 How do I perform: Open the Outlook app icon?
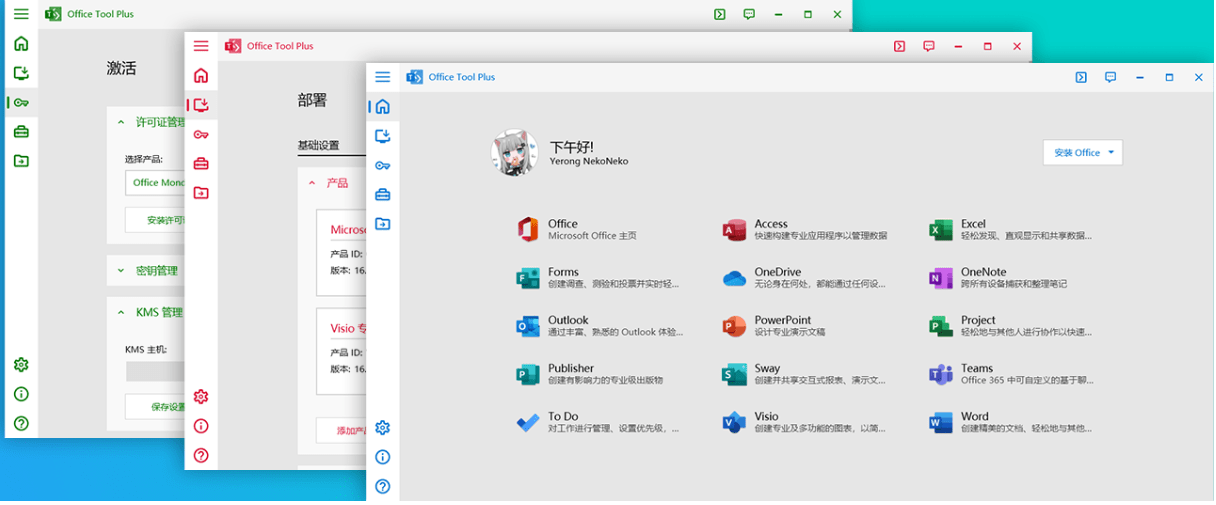pos(528,326)
